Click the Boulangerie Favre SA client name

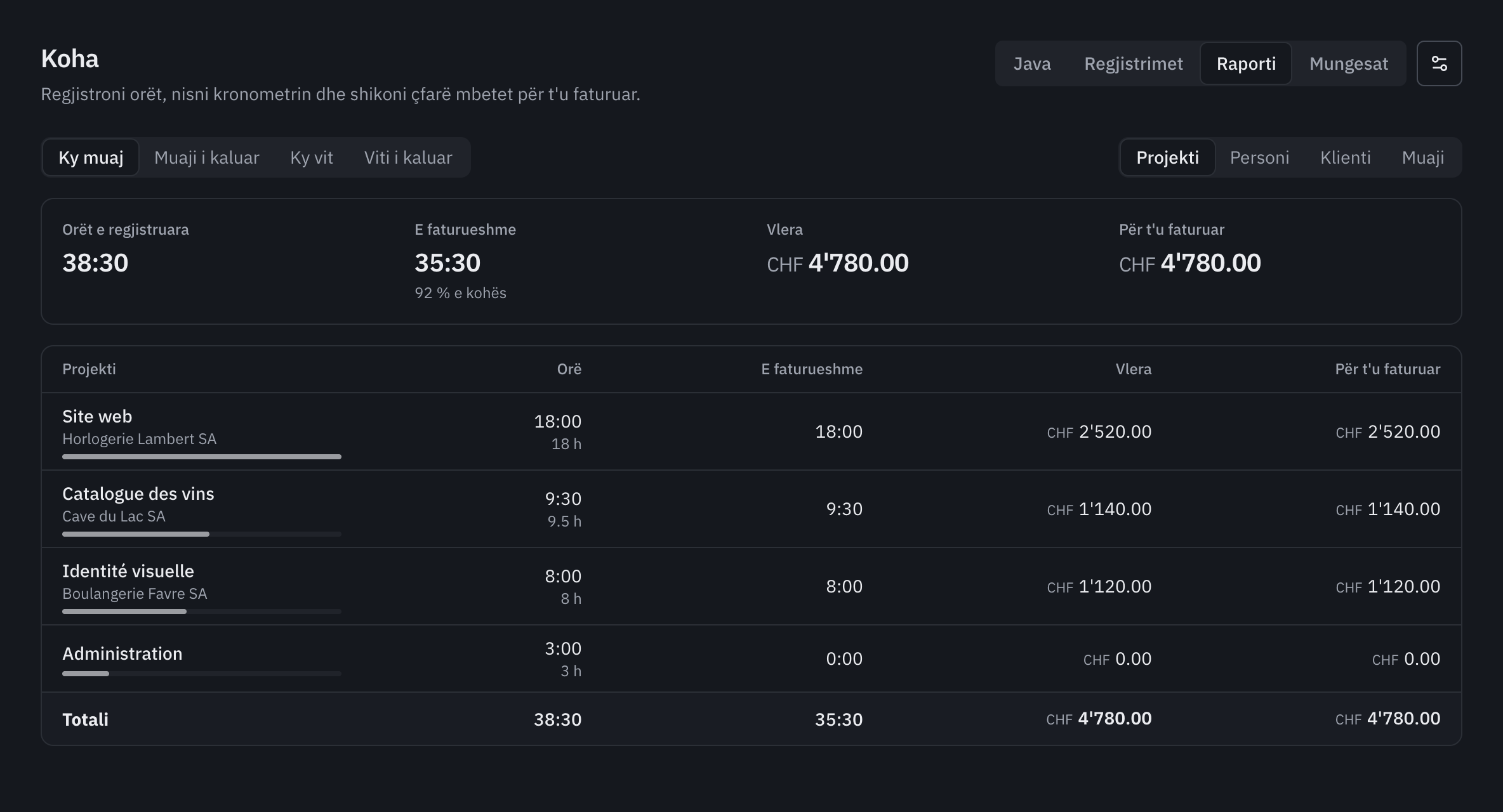tap(135, 594)
